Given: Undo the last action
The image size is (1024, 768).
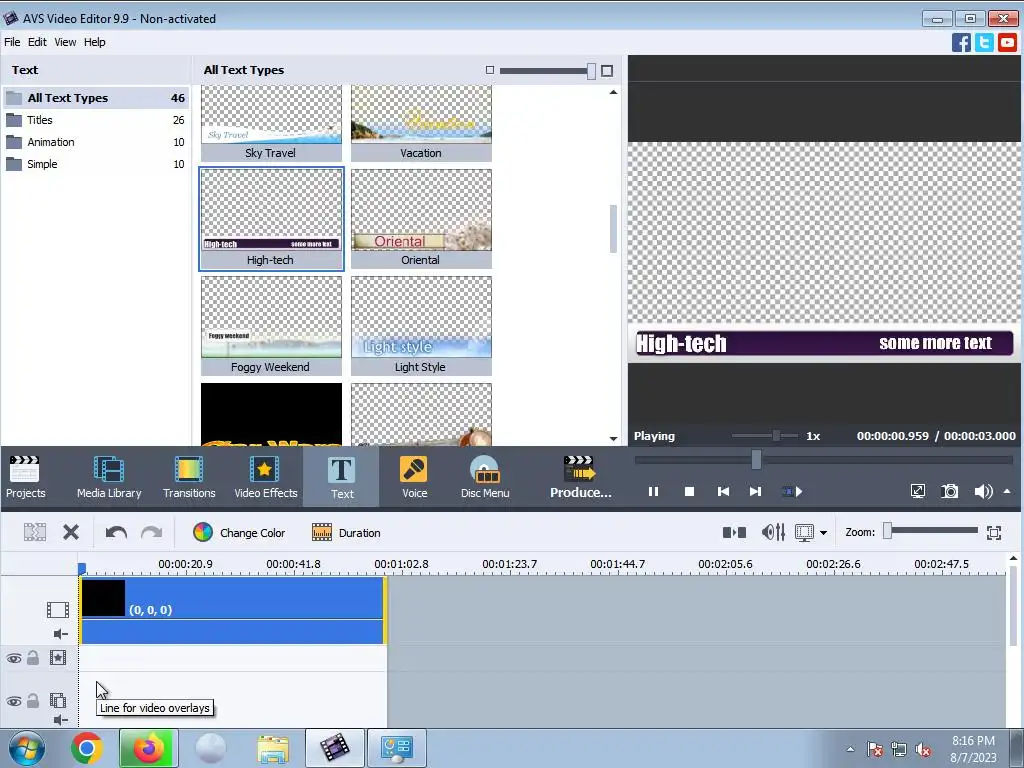Looking at the screenshot, I should click(116, 532).
